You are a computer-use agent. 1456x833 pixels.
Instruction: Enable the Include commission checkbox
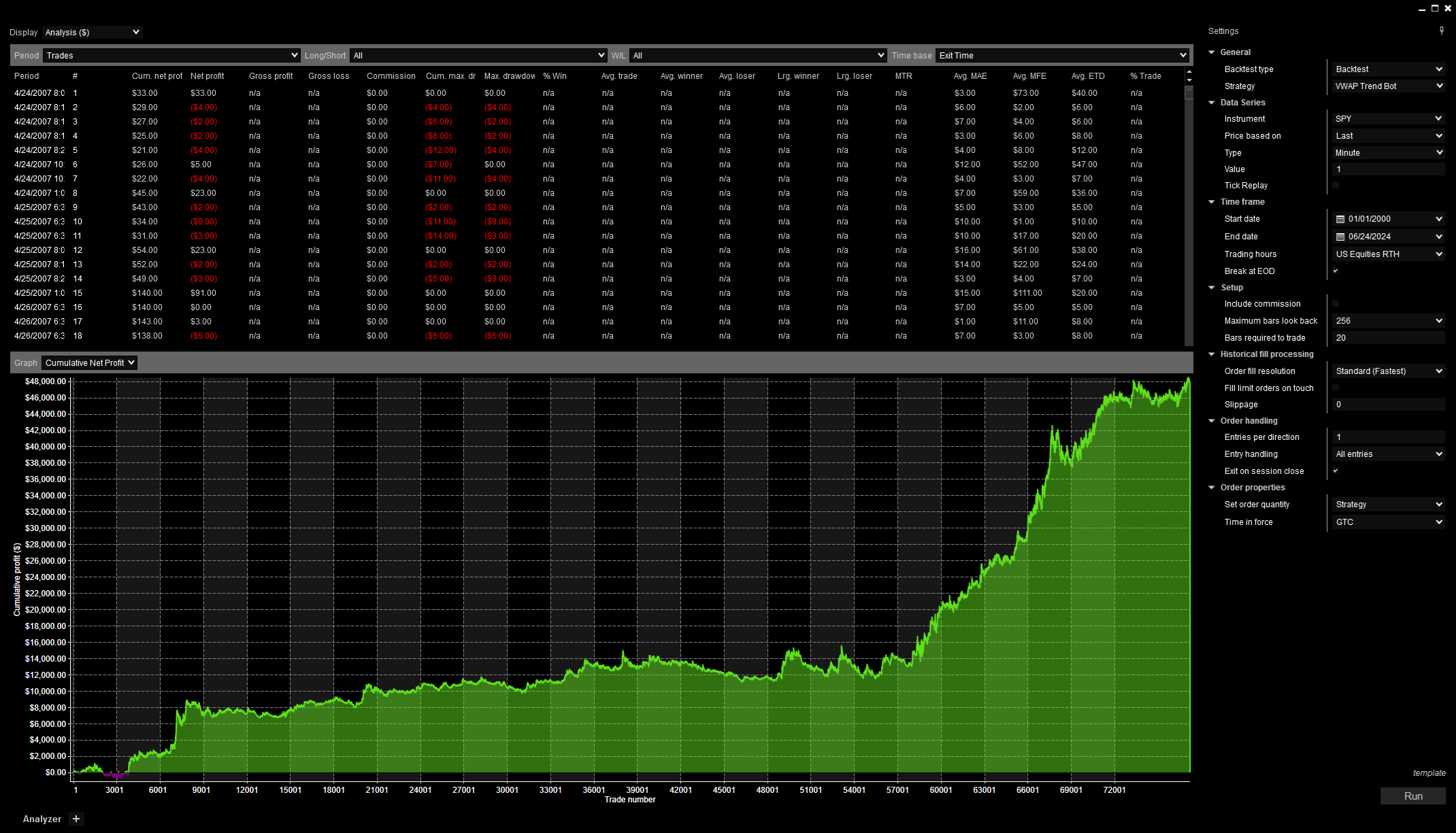coord(1336,303)
